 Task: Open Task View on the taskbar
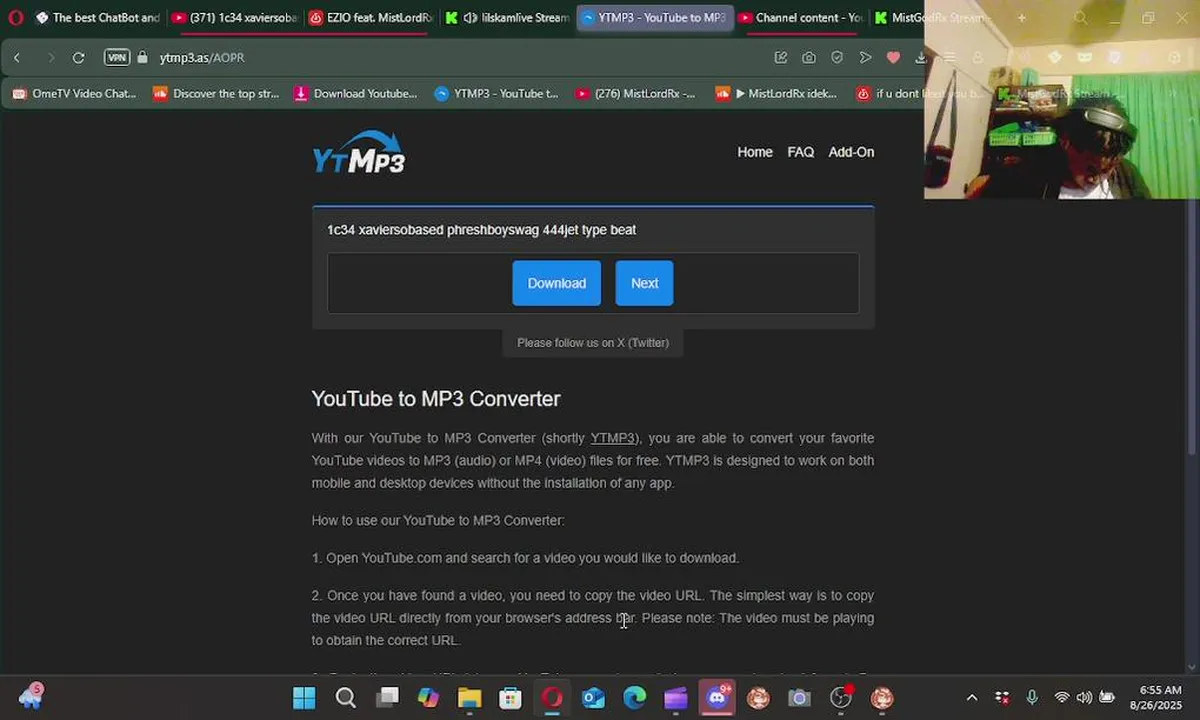point(387,698)
